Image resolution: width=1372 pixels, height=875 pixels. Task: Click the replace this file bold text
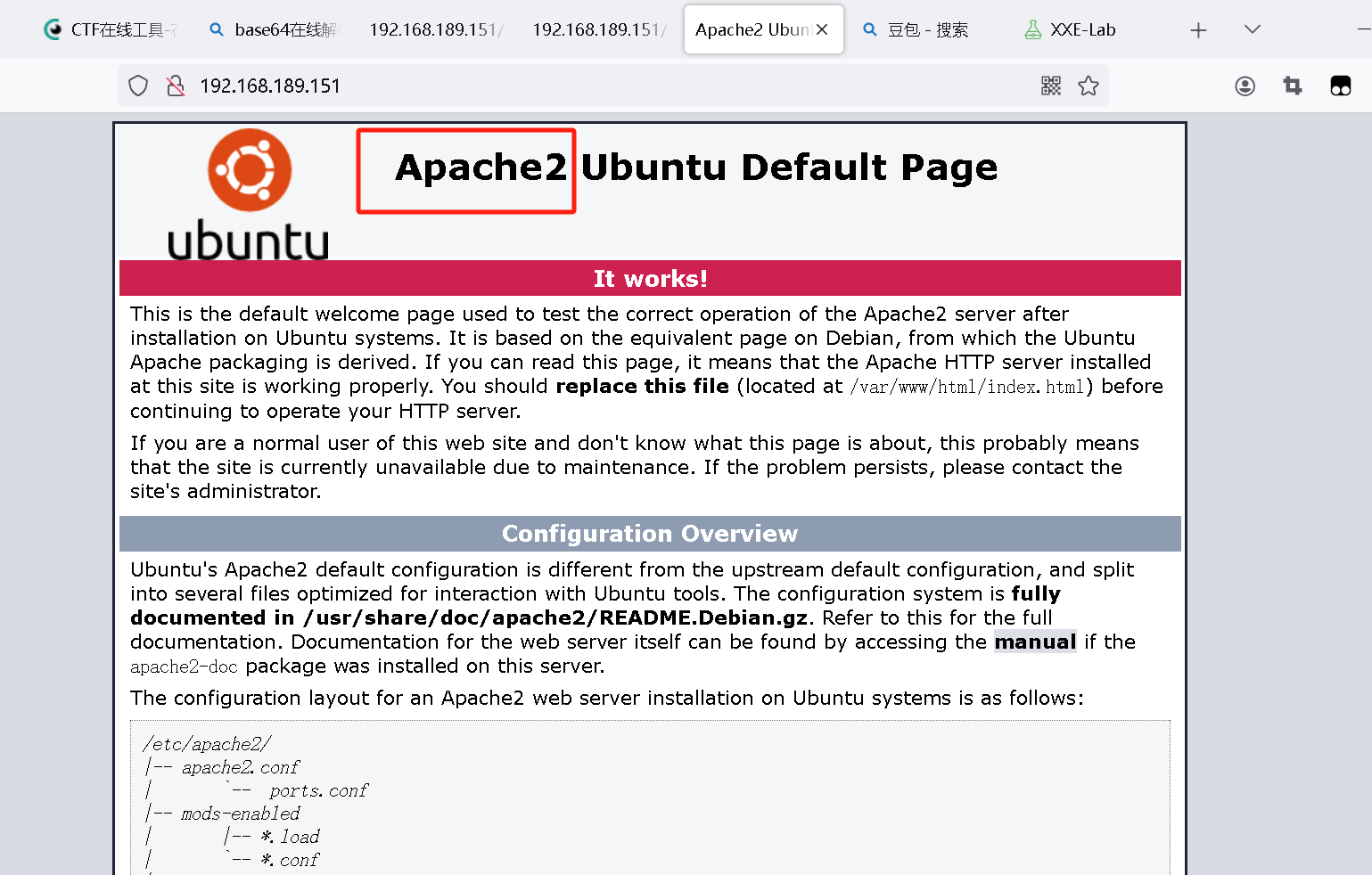pos(642,386)
